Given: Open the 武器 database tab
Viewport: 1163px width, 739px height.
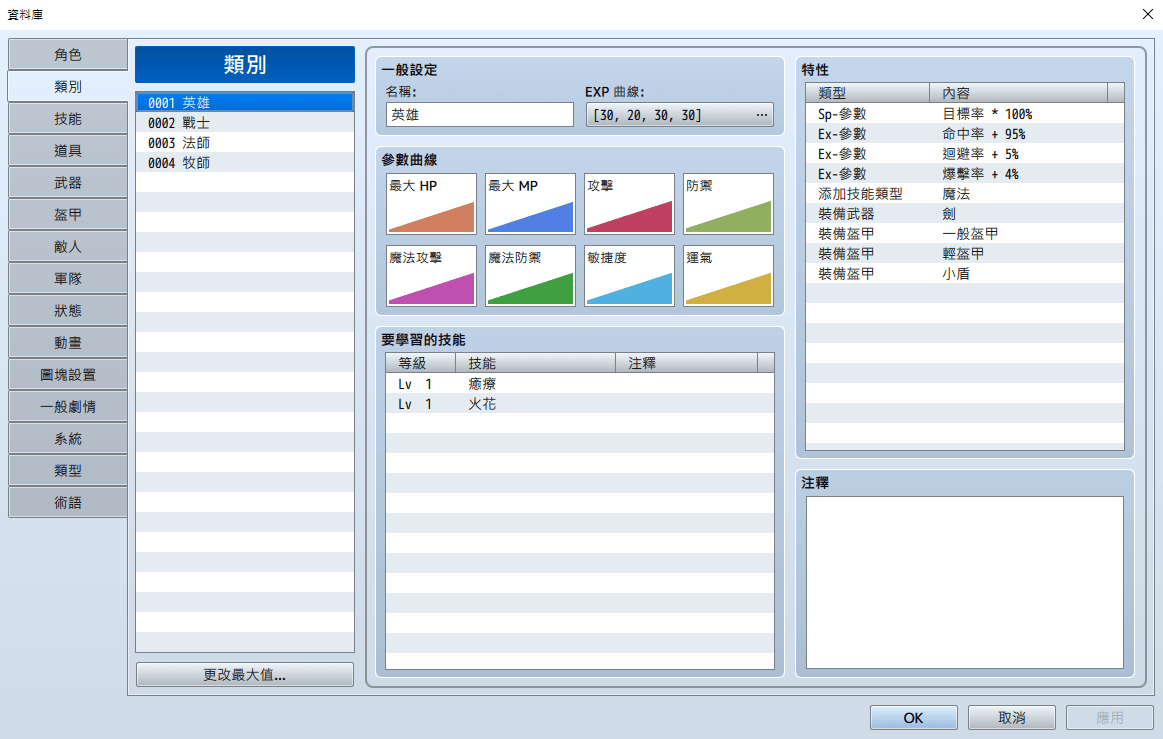Looking at the screenshot, I should tap(68, 183).
